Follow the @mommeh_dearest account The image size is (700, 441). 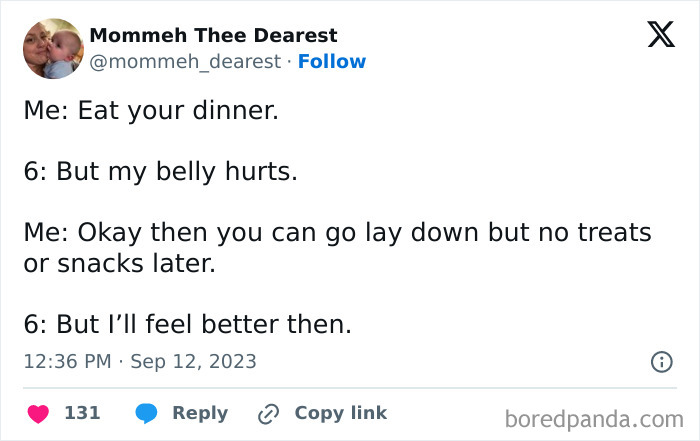point(332,62)
